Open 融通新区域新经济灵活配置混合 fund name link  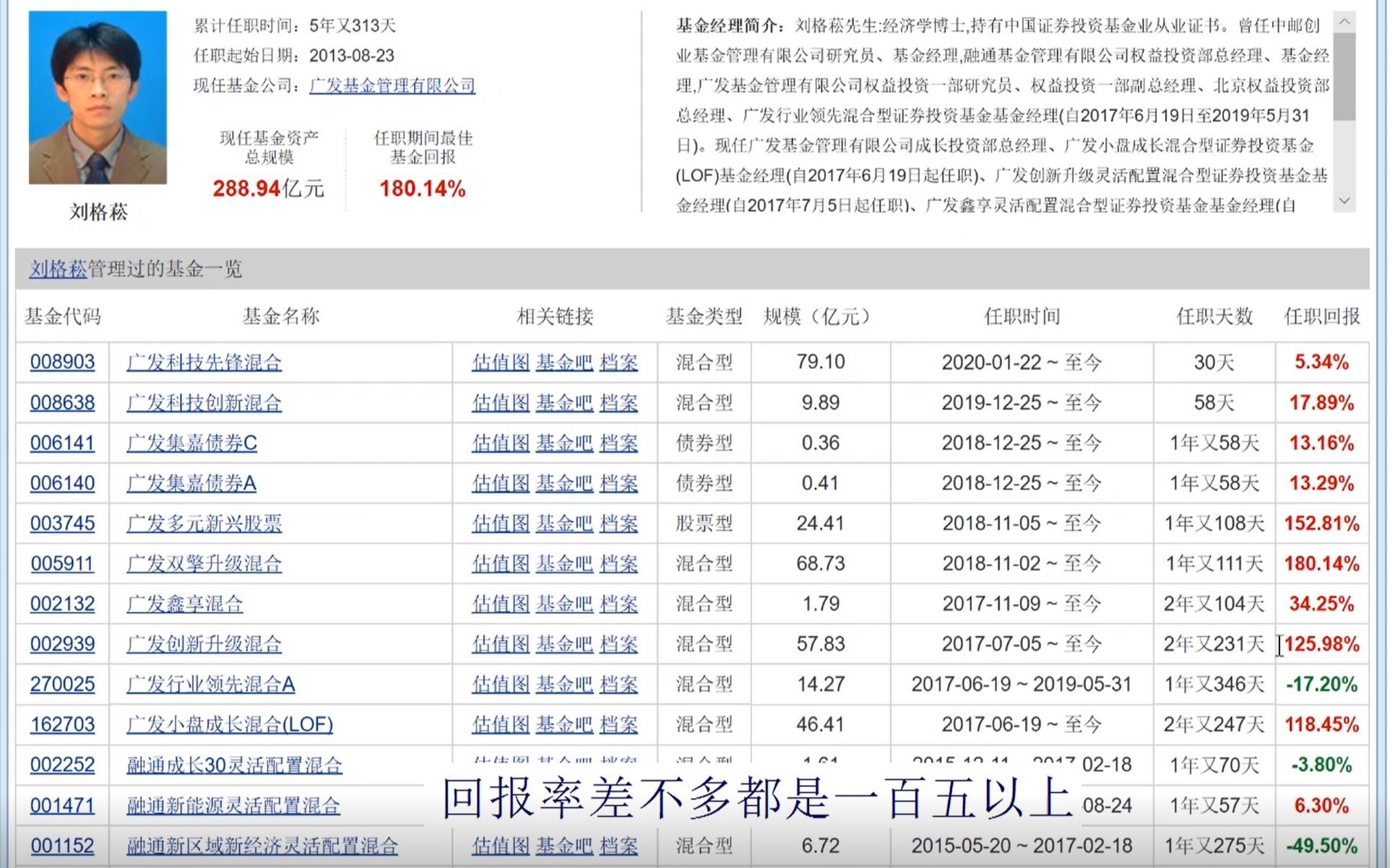[x=262, y=847]
